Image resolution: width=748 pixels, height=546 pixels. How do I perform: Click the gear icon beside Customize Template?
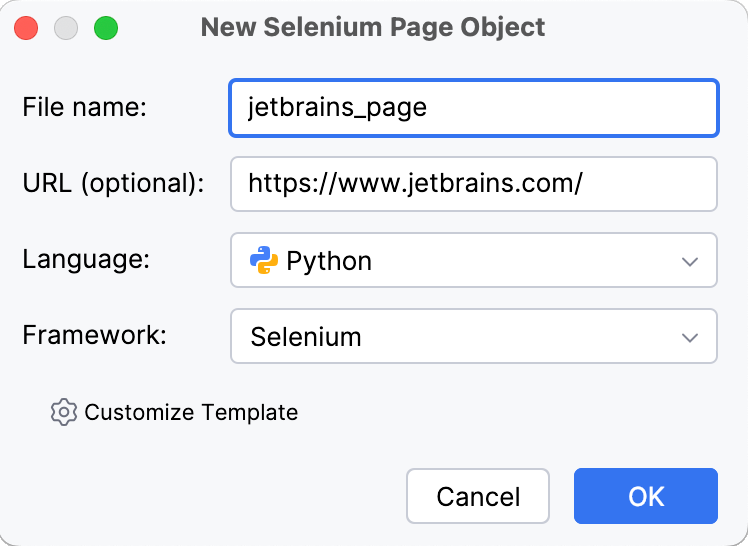coord(64,412)
